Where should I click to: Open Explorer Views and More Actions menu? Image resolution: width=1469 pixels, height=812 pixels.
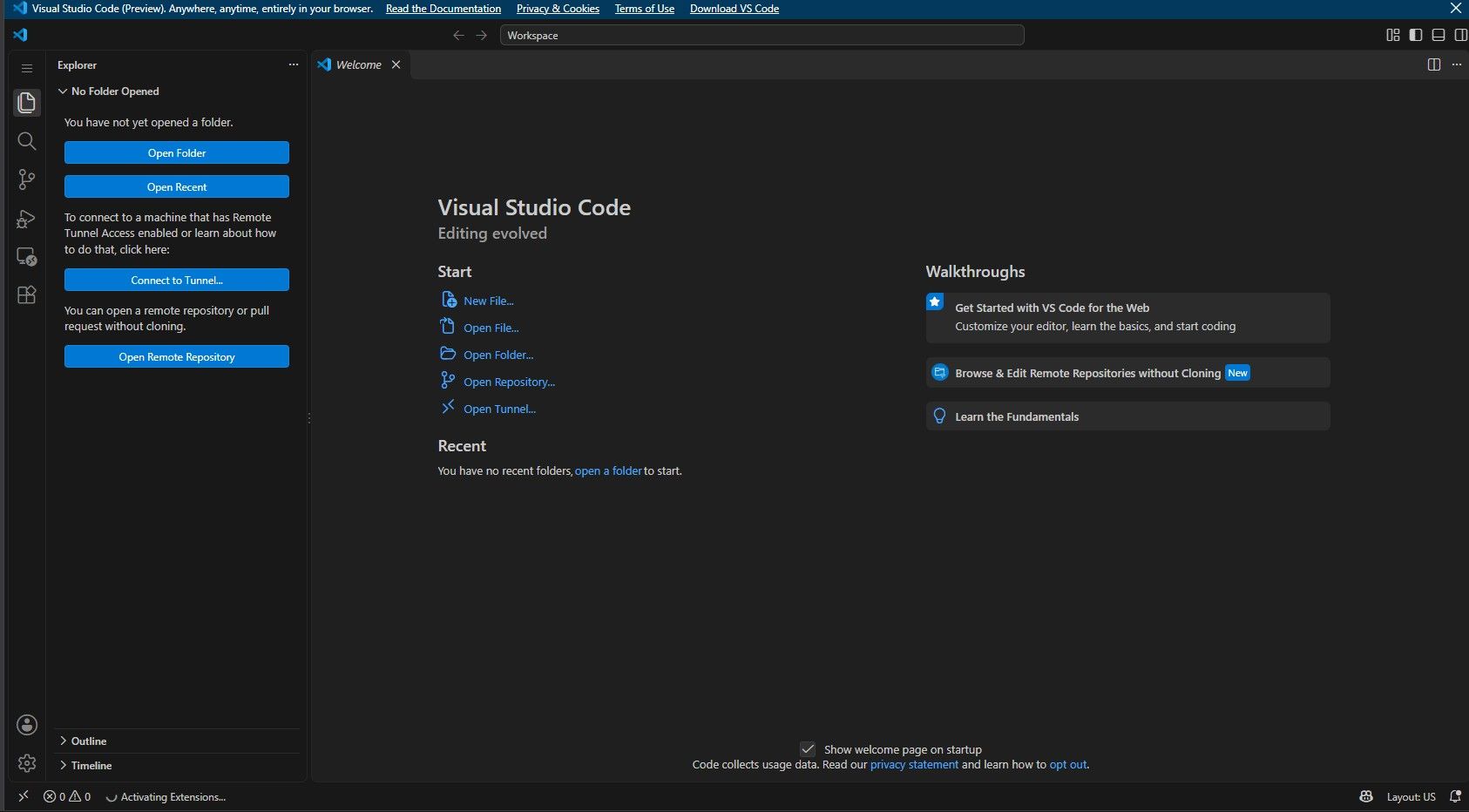click(294, 64)
